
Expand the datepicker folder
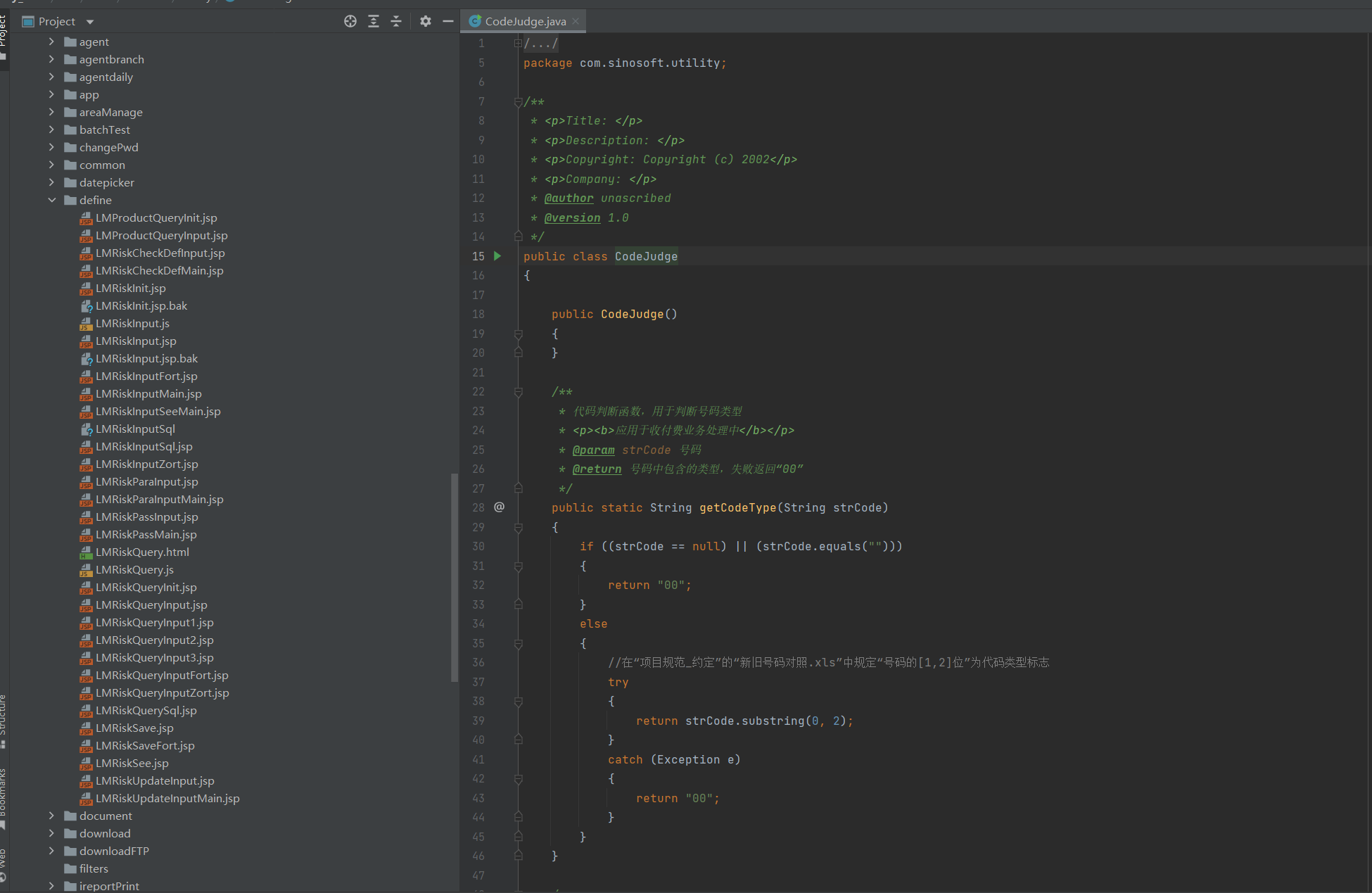[x=51, y=182]
